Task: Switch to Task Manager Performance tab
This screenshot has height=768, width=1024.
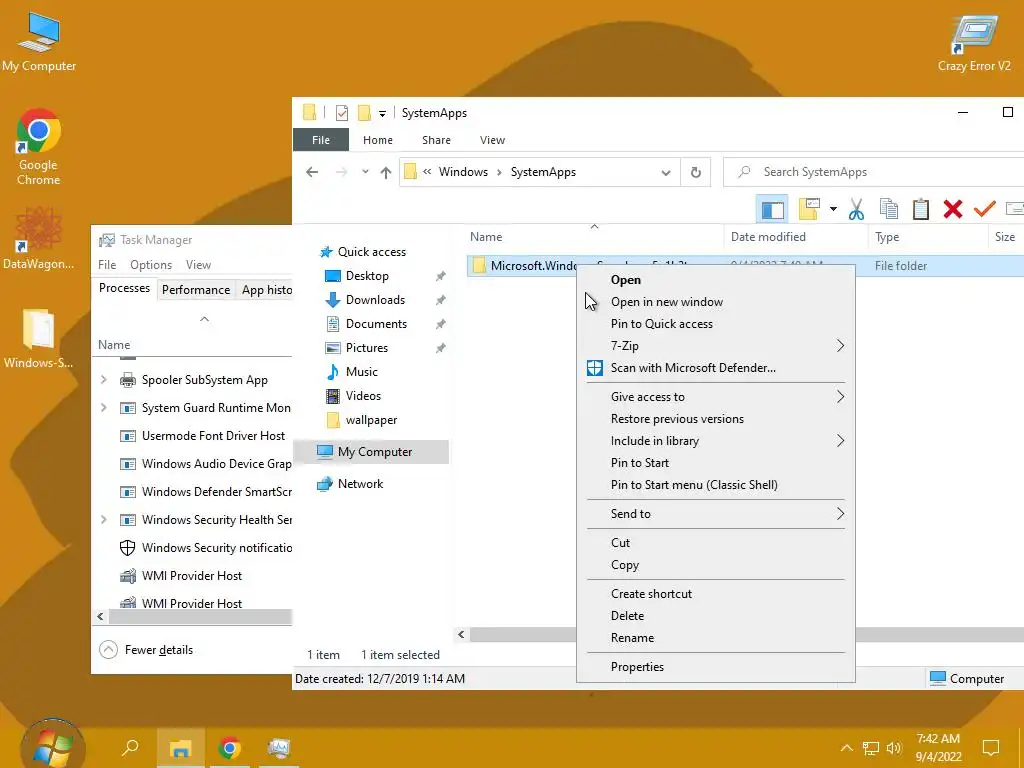Action: tap(196, 289)
